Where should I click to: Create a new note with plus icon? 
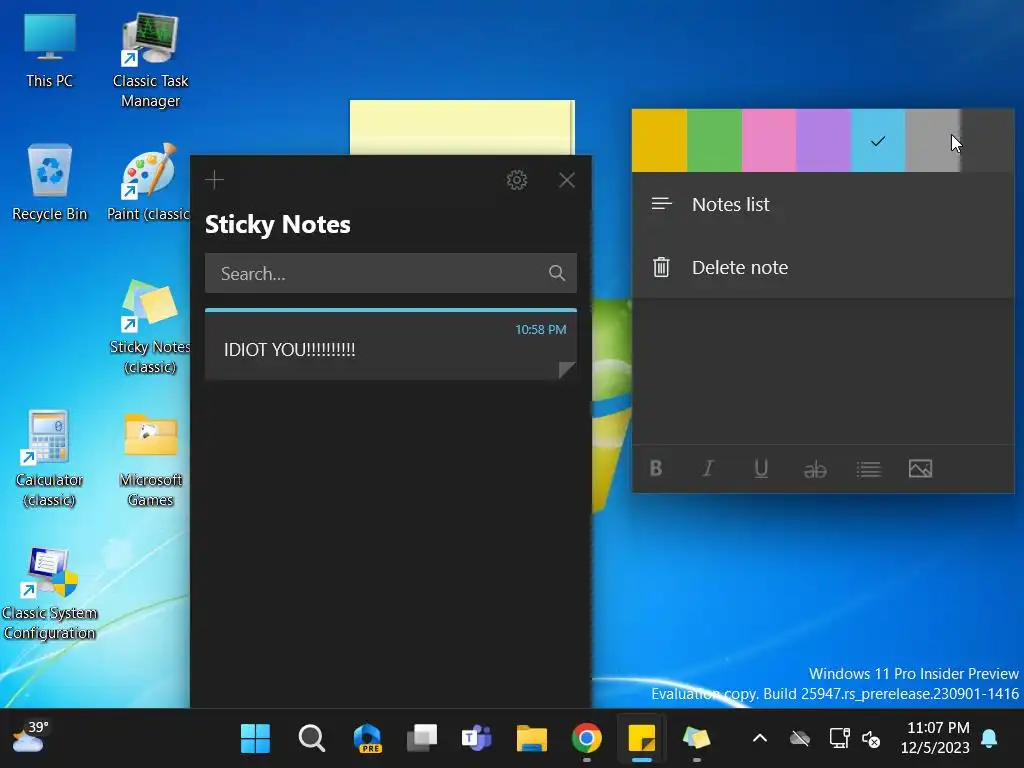(214, 180)
